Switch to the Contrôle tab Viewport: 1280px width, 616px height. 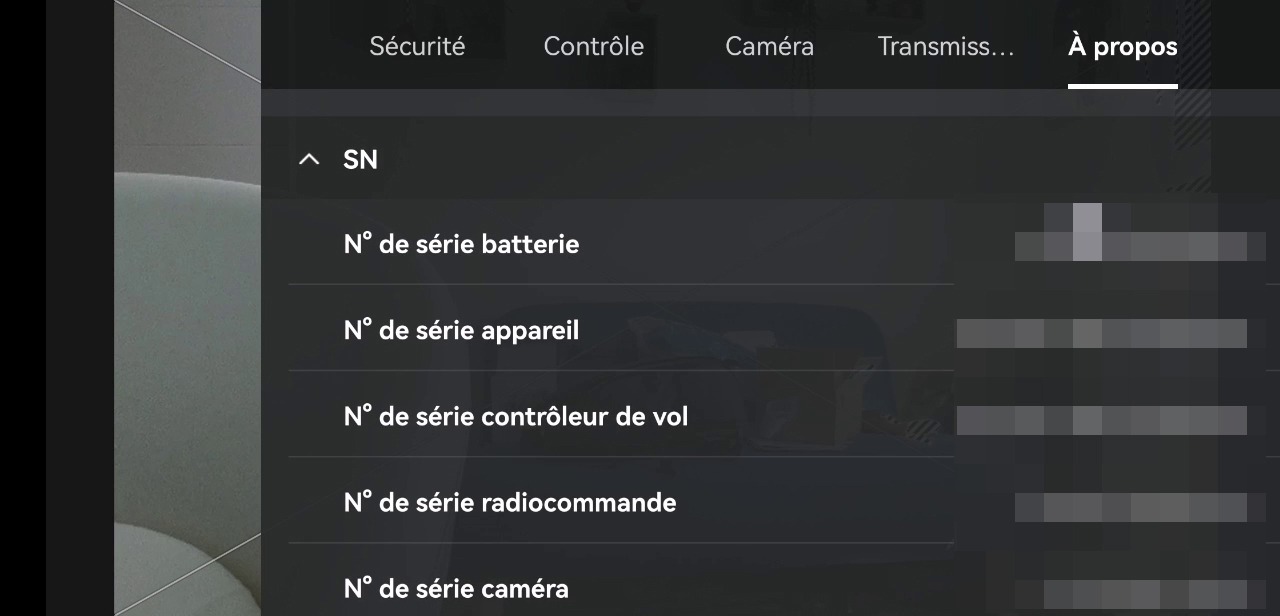(593, 46)
